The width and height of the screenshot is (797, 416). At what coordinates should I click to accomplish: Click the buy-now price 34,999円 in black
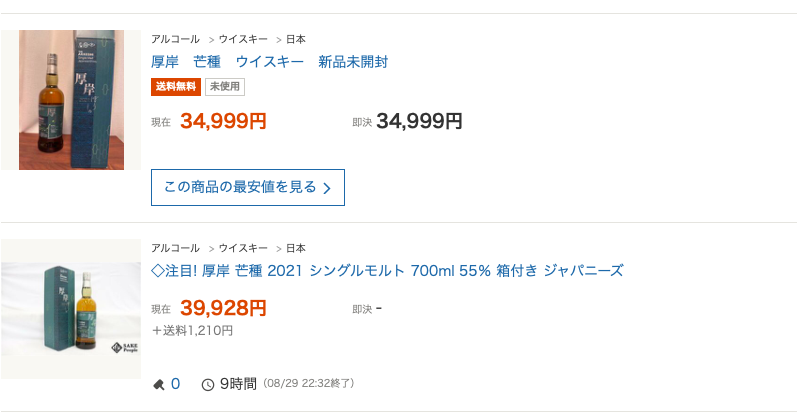[x=419, y=122]
